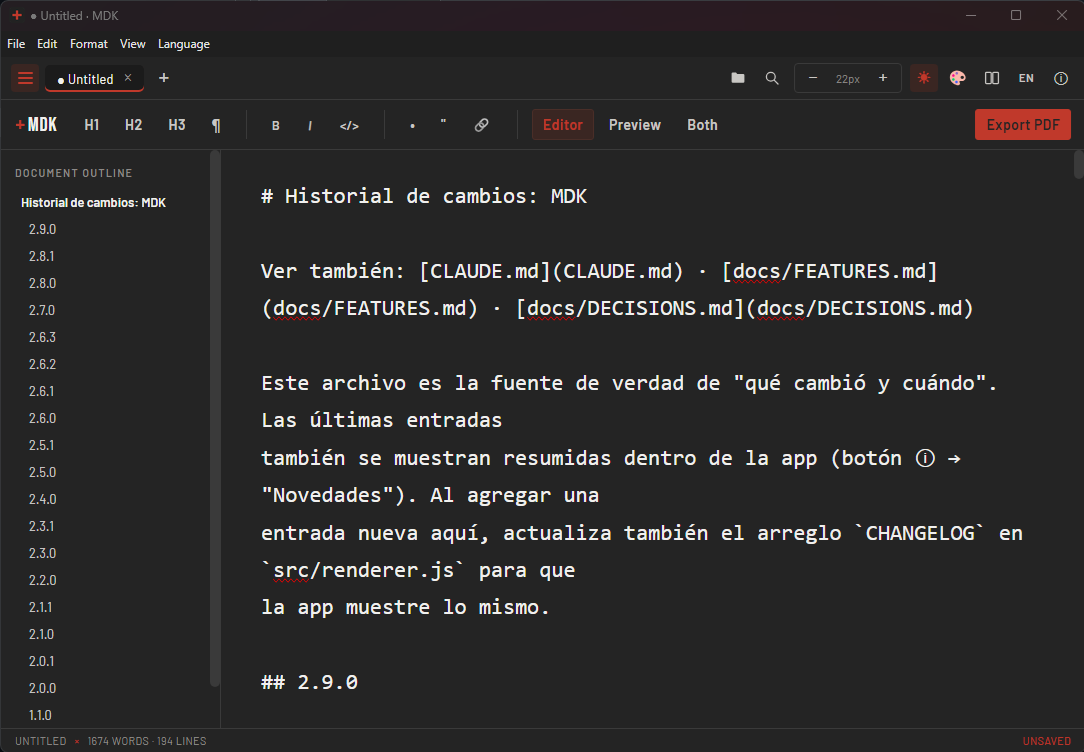Switch to Both view mode
1084x752 pixels.
pyautogui.click(x=702, y=125)
